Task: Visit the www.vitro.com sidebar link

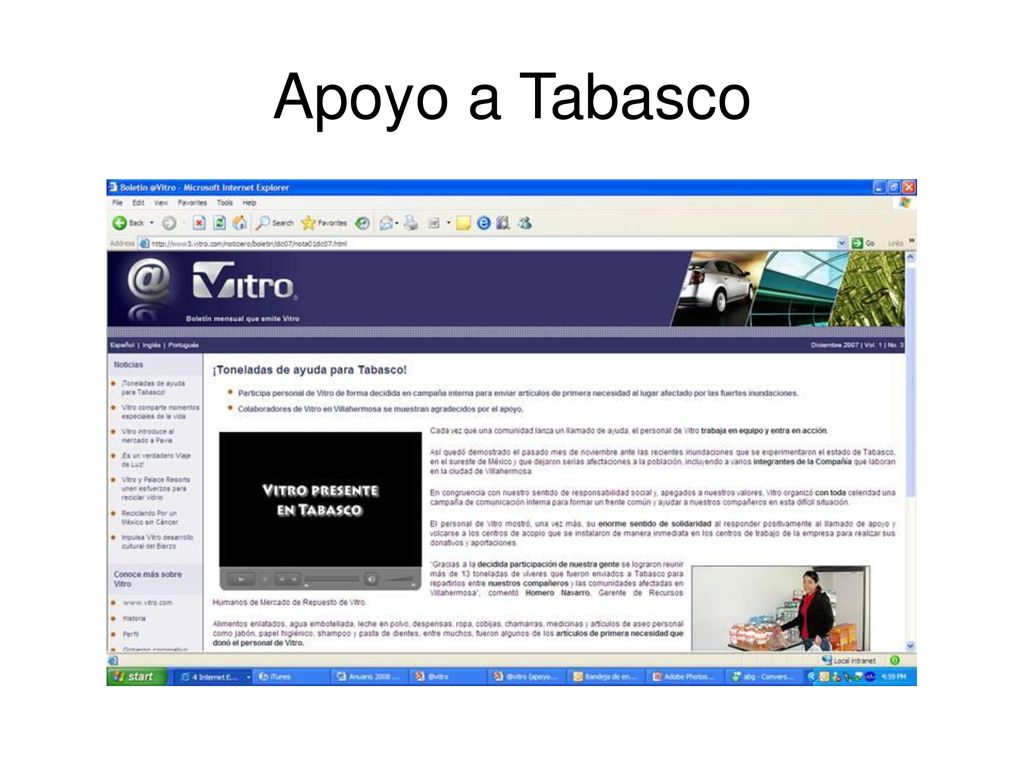Action: [148, 603]
